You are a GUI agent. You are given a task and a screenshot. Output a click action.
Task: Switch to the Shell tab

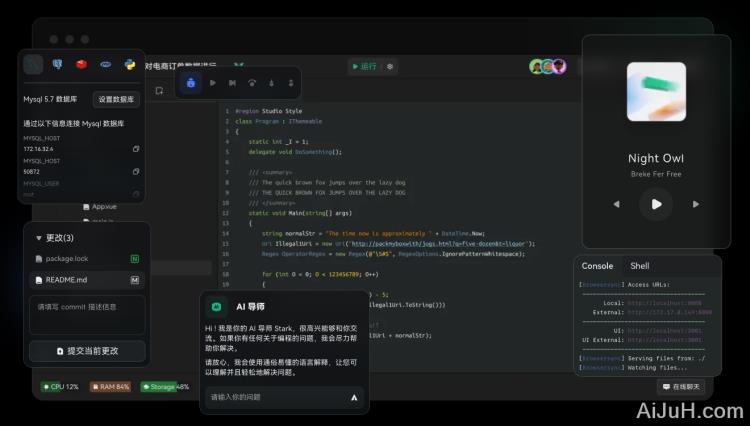tap(639, 266)
